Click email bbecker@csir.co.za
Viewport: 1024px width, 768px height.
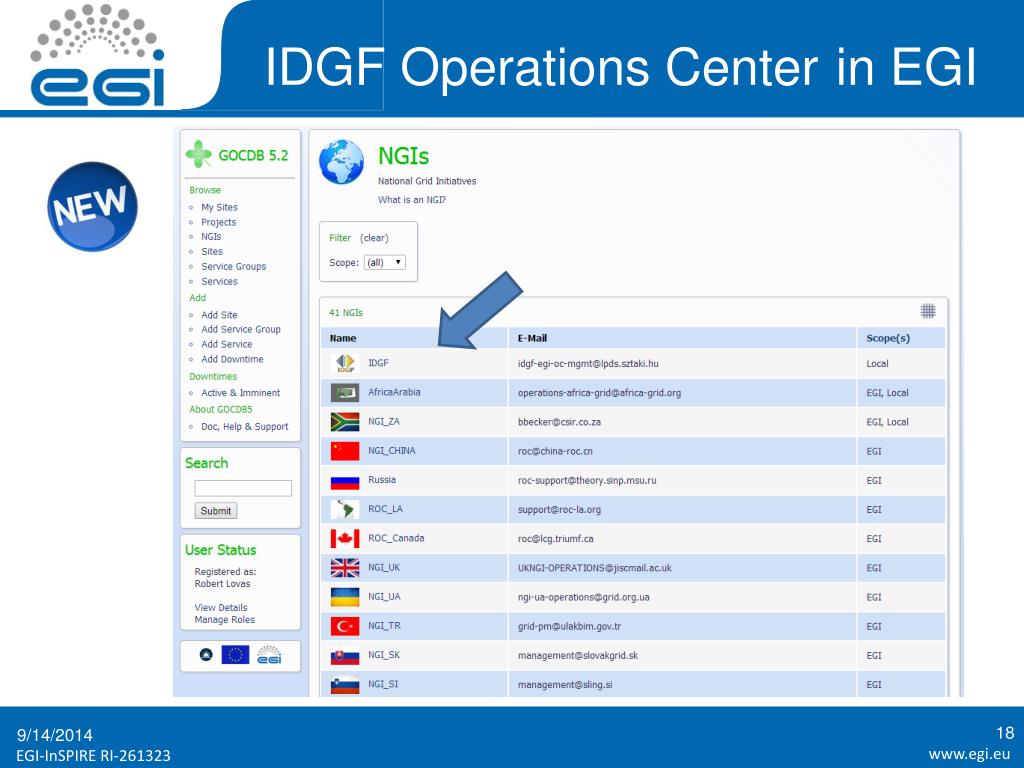point(559,422)
